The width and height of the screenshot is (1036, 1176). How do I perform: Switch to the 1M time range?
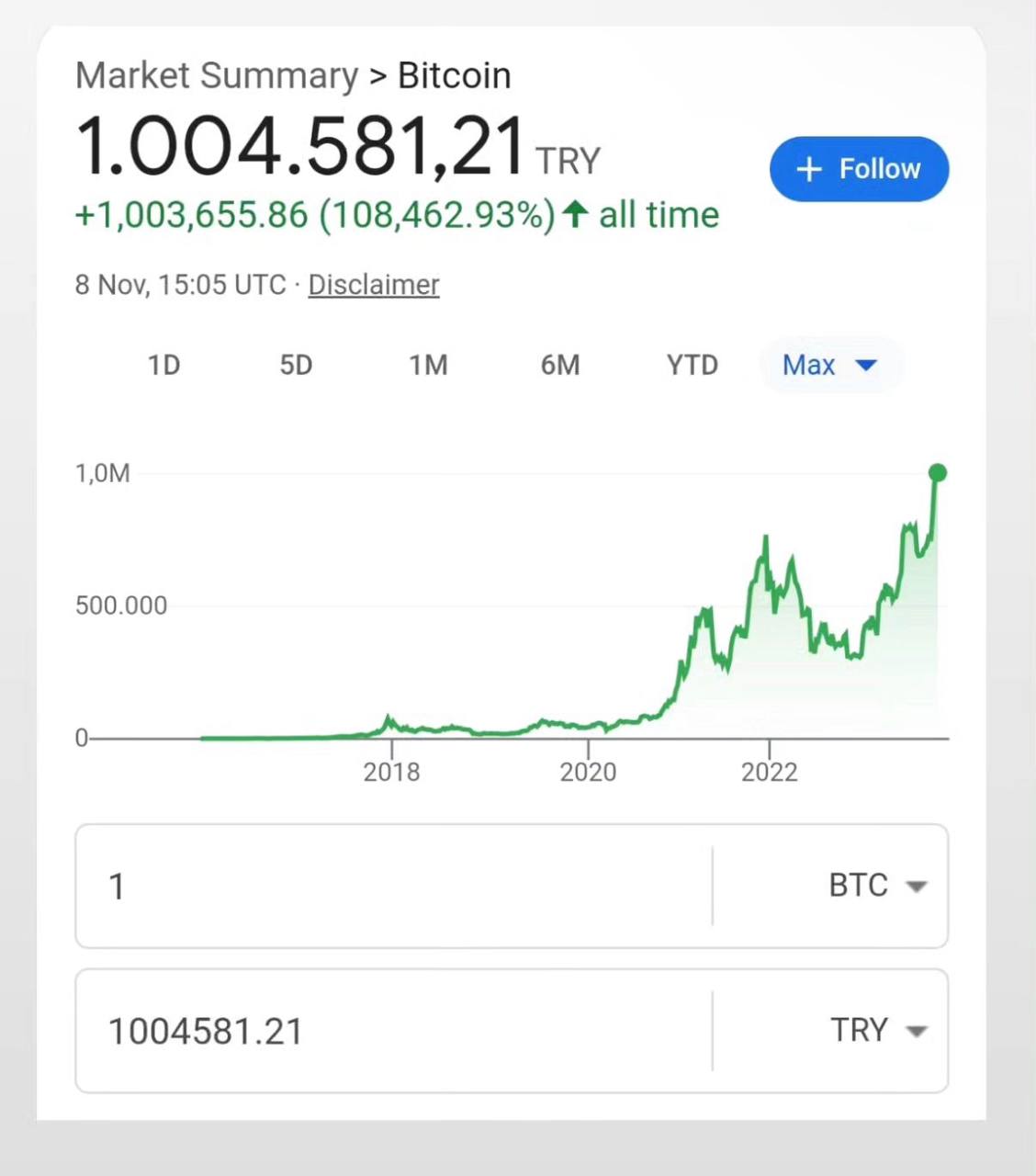(428, 366)
